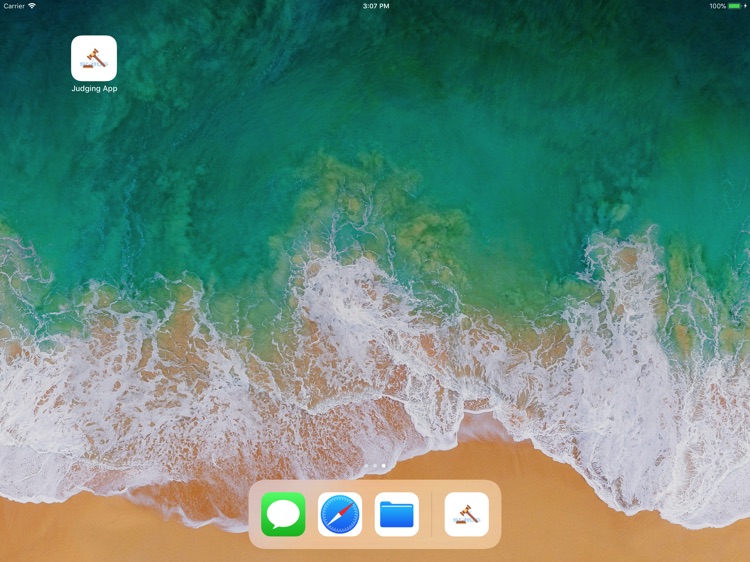Go to the first home screen page dot
750x562 pixels.
click(x=367, y=466)
